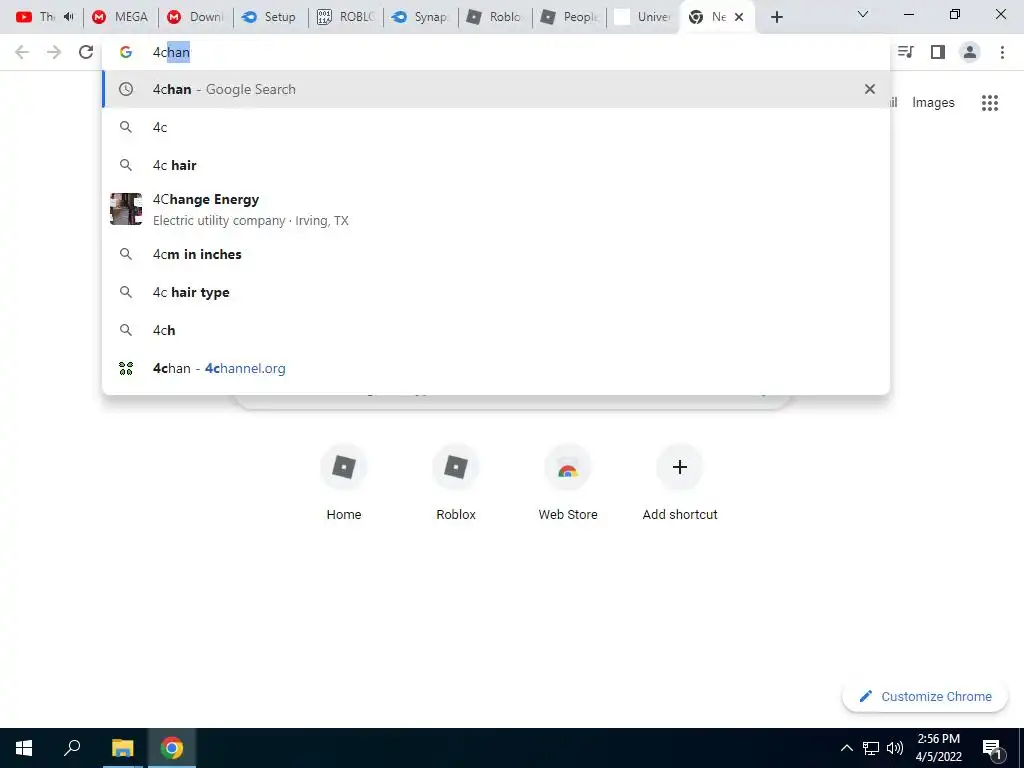Select the '4c hair type' suggestion
The width and height of the screenshot is (1024, 768).
pyautogui.click(x=496, y=292)
